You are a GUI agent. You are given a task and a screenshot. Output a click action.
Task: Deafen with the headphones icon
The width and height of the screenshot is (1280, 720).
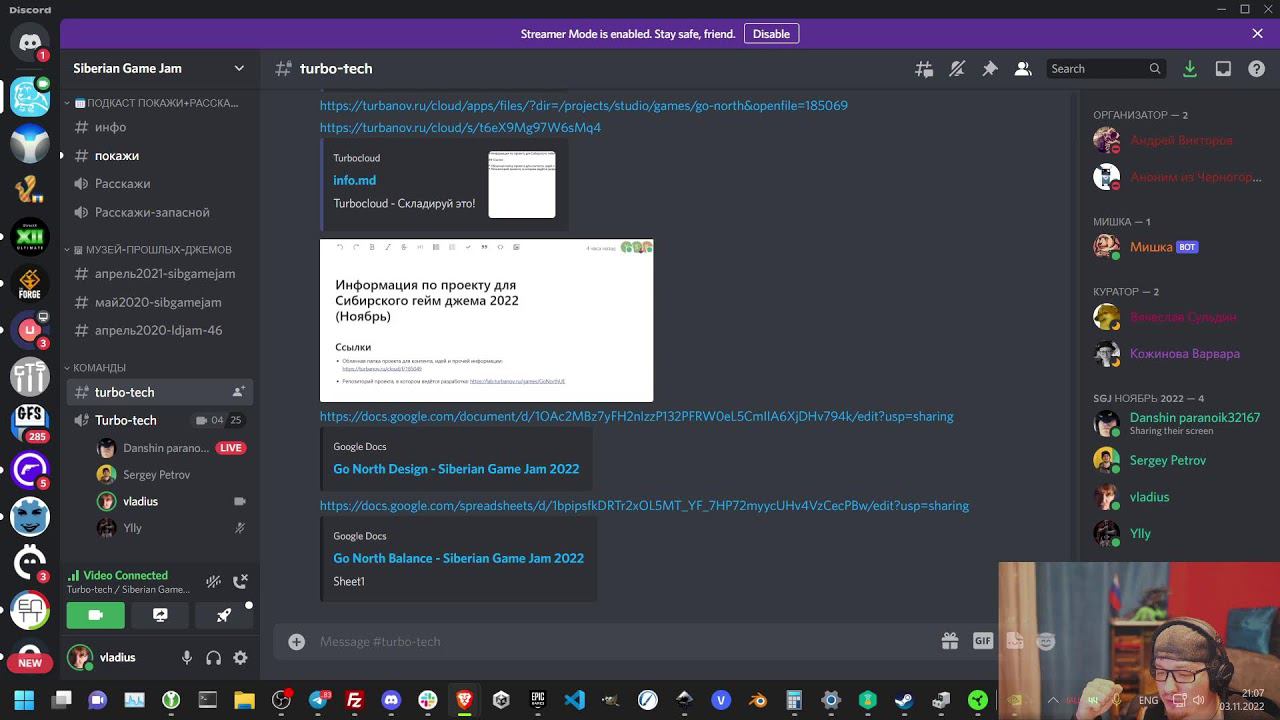(213, 658)
